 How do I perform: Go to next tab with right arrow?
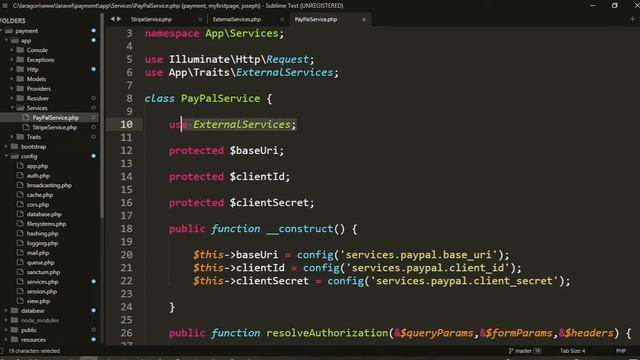[119, 19]
